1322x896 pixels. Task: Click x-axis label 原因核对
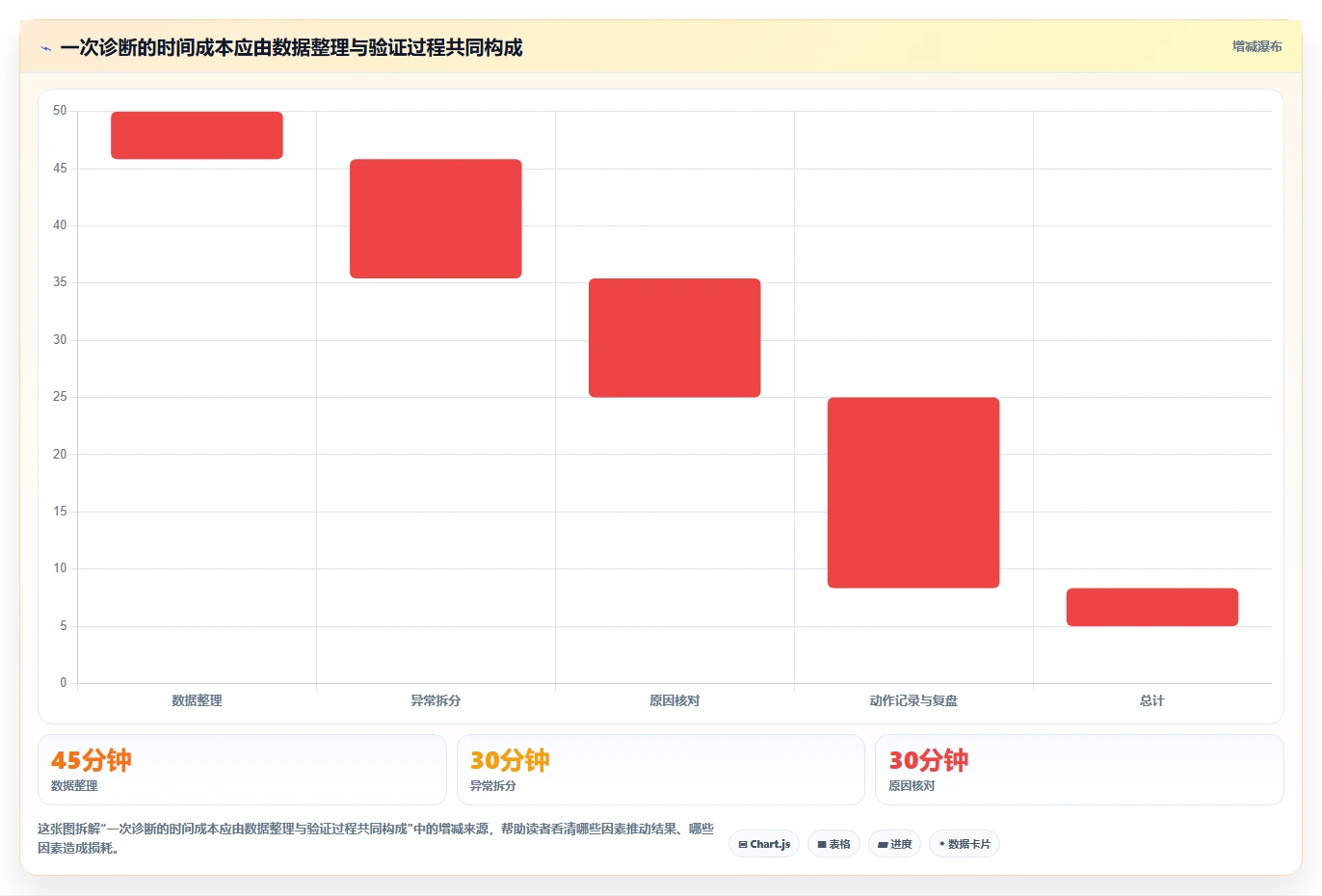point(674,700)
